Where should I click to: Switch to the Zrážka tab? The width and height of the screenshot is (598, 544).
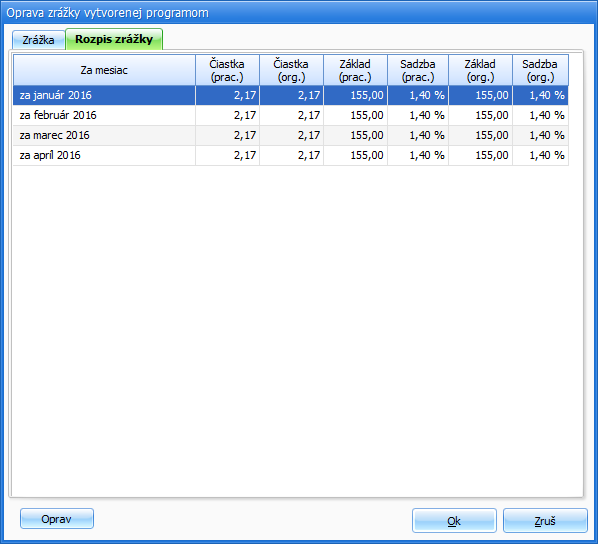[x=39, y=40]
